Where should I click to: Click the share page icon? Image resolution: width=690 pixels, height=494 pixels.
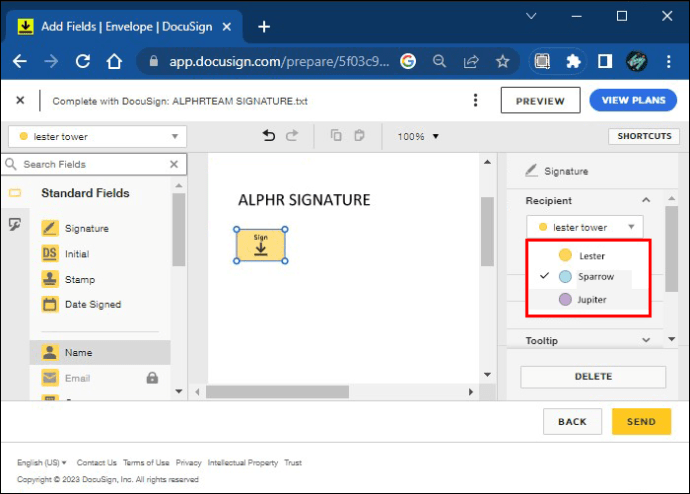[x=471, y=61]
